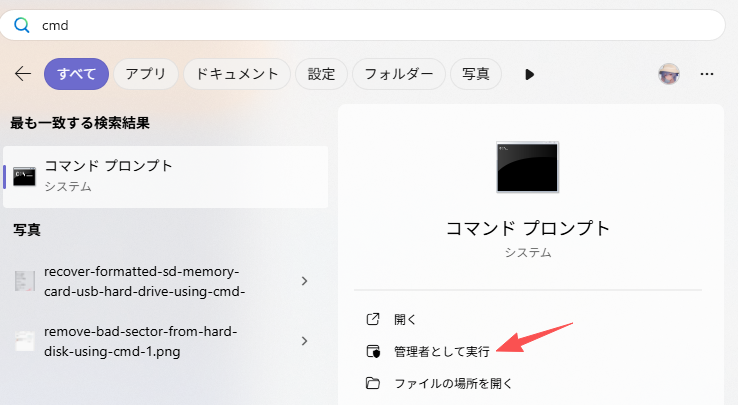Click the Command Prompt icon in results list
Image resolution: width=738 pixels, height=405 pixels.
click(x=24, y=177)
